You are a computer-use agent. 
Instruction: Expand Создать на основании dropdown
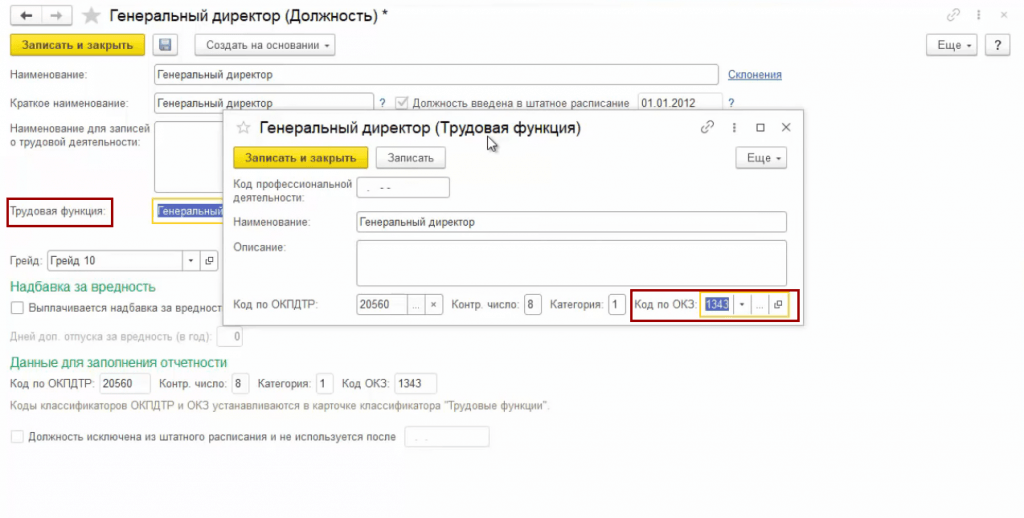click(265, 45)
